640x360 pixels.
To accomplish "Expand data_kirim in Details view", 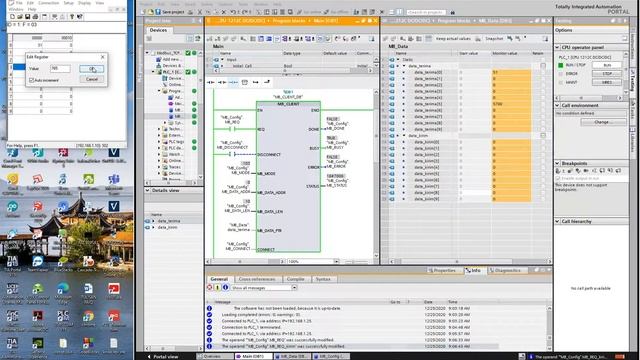I will pos(153,227).
